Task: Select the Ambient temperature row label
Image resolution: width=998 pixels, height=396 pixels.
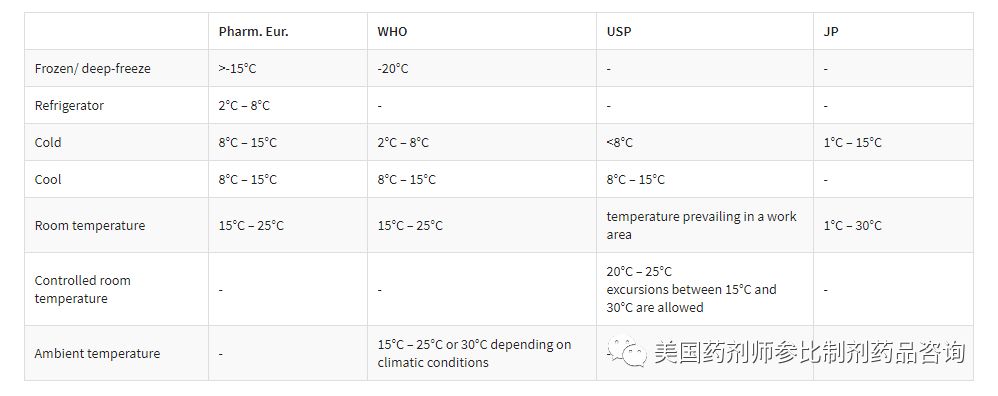Action: [x=97, y=353]
